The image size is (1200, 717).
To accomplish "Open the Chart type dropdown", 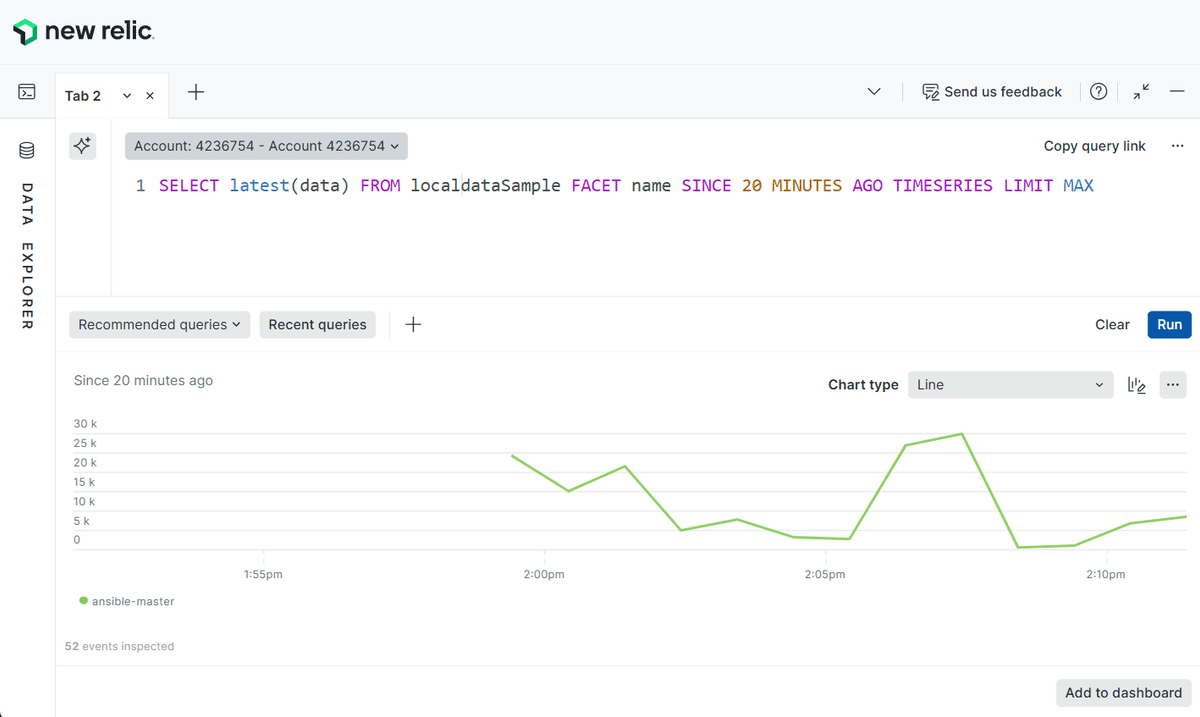I will click(1010, 384).
